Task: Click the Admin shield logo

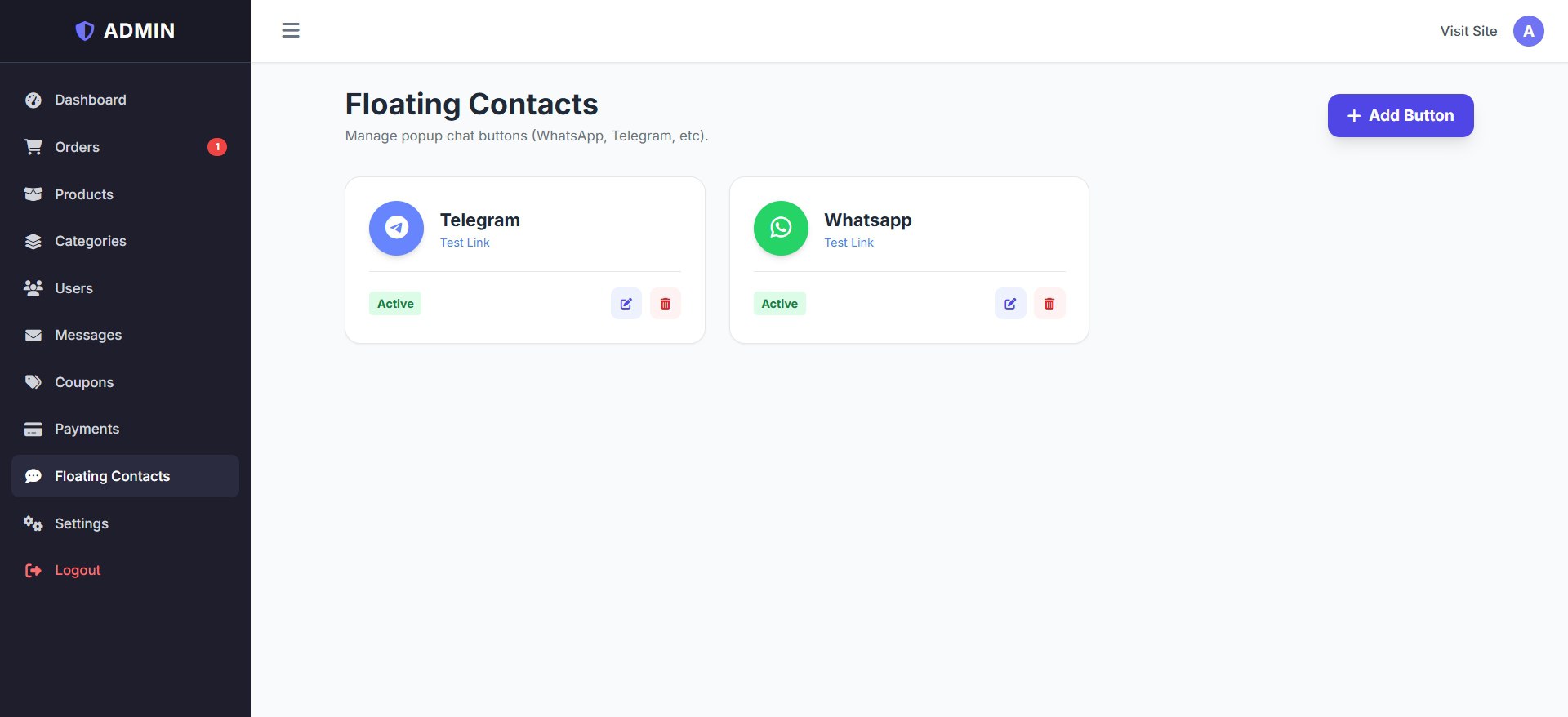Action: point(85,31)
